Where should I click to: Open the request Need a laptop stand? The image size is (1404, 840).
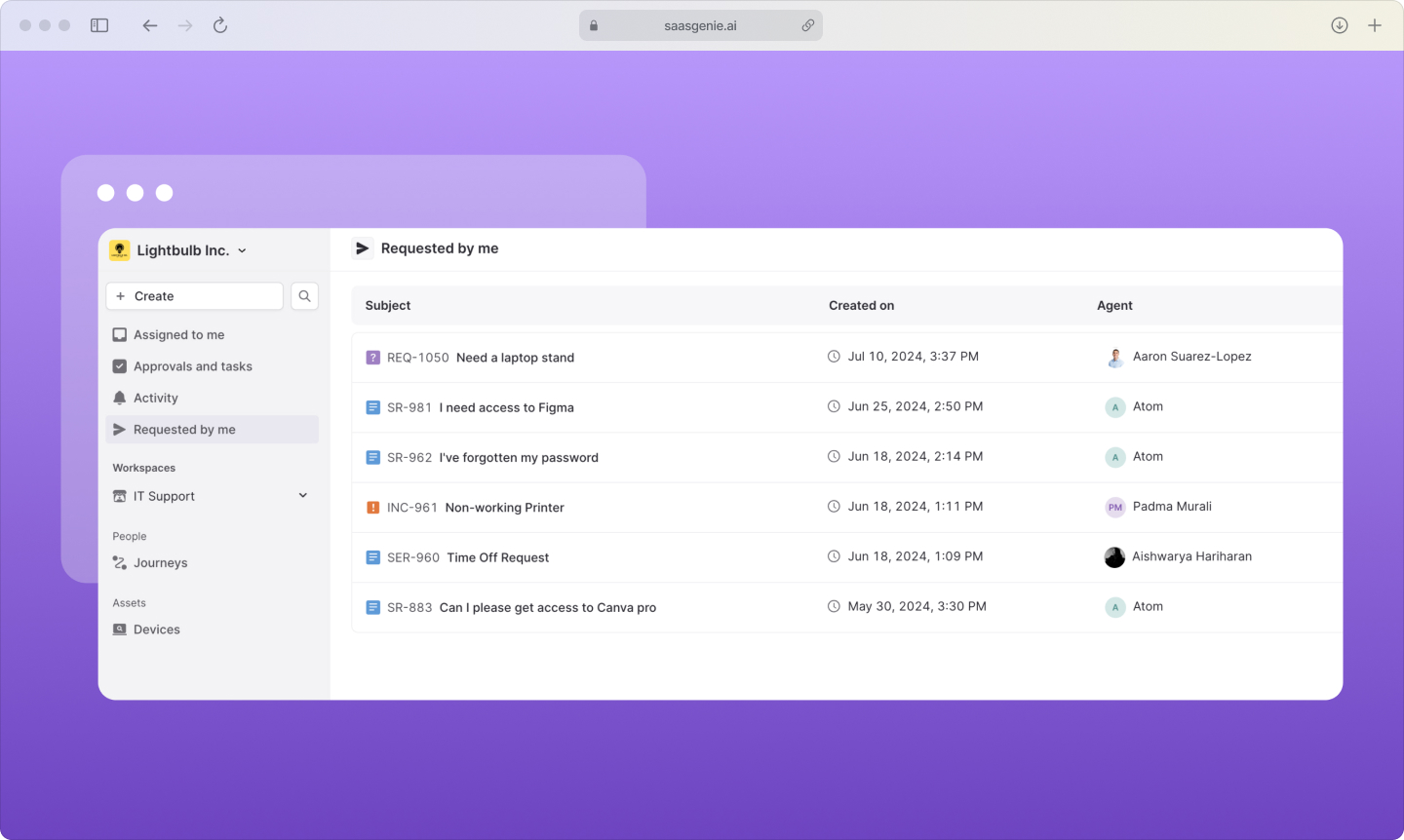point(515,358)
